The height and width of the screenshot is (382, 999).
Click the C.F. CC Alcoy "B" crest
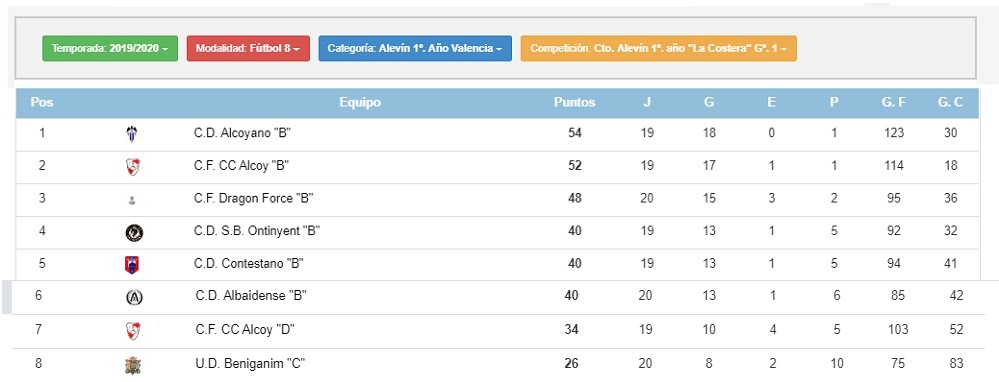tap(133, 167)
